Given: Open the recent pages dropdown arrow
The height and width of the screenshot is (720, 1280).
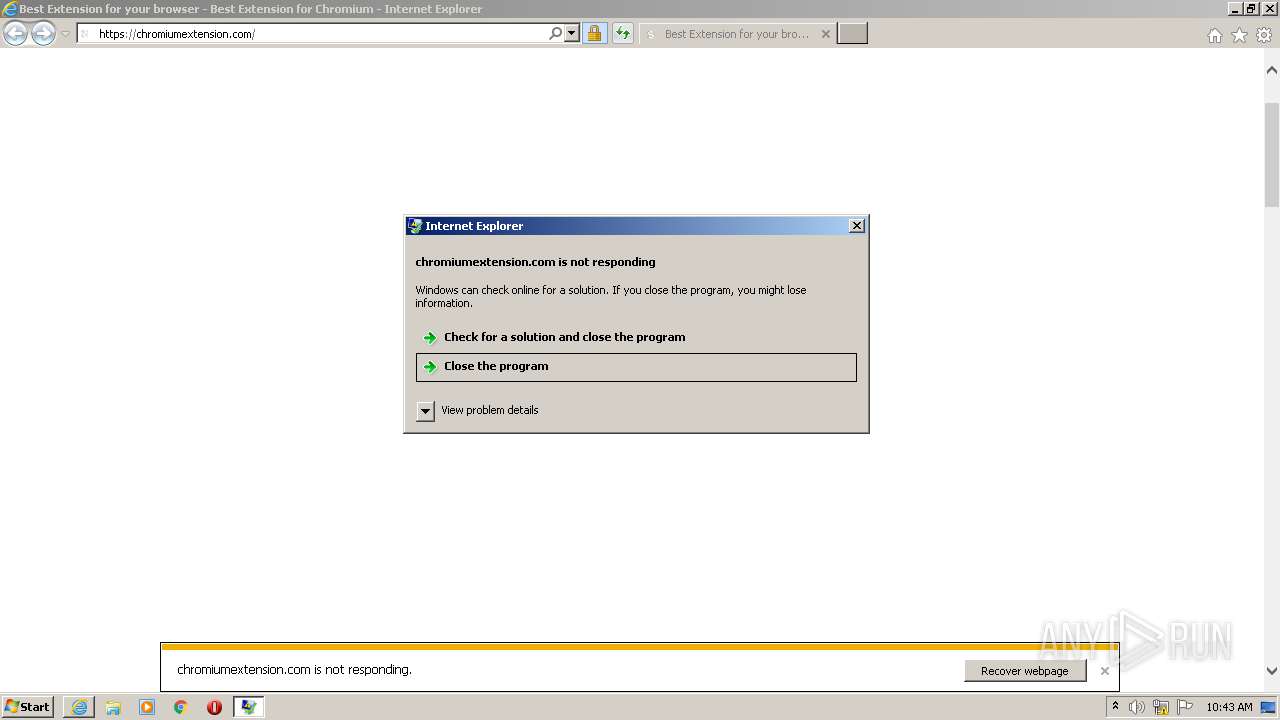Looking at the screenshot, I should [x=65, y=34].
